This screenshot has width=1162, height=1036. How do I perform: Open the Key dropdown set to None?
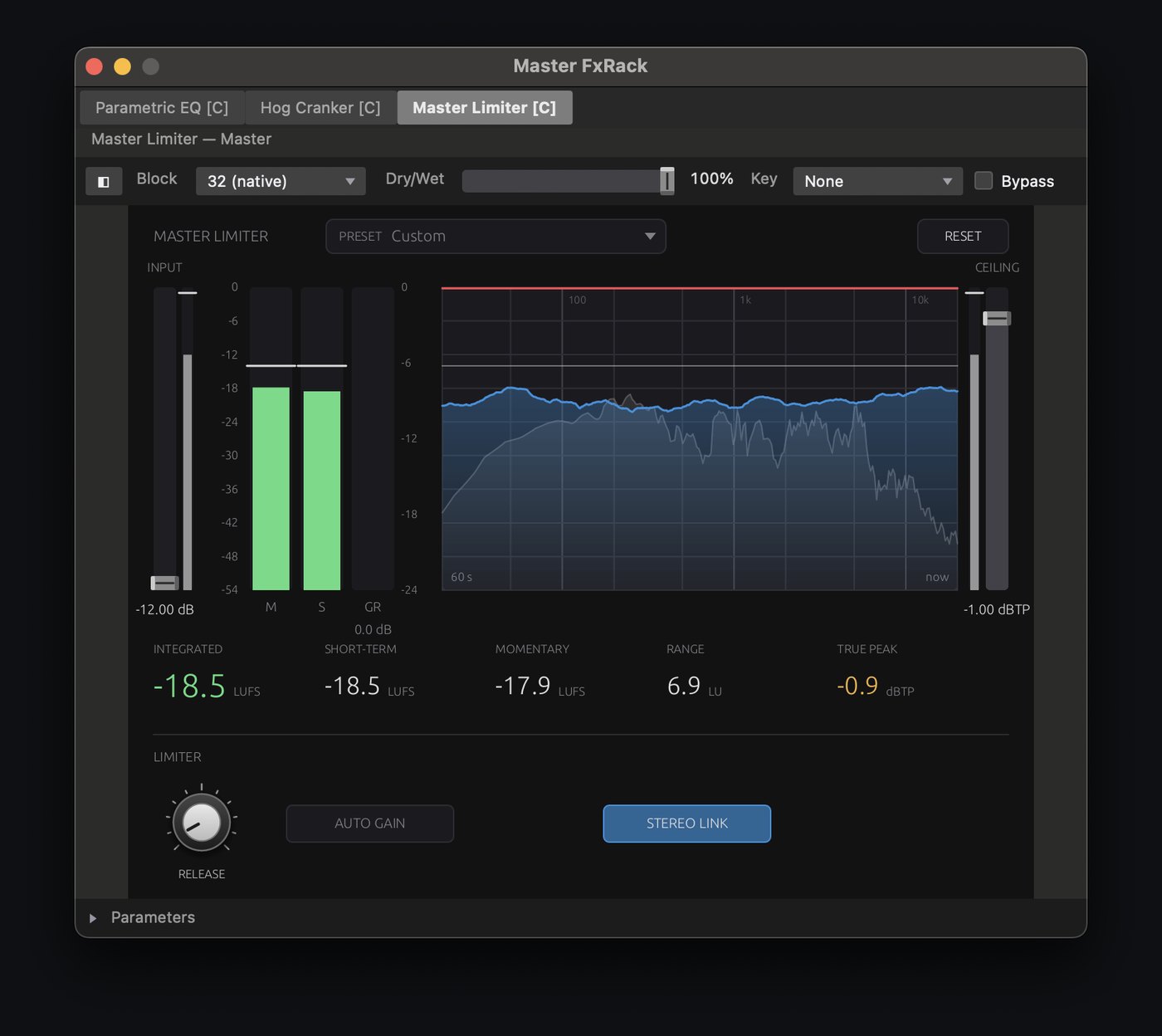pyautogui.click(x=877, y=181)
